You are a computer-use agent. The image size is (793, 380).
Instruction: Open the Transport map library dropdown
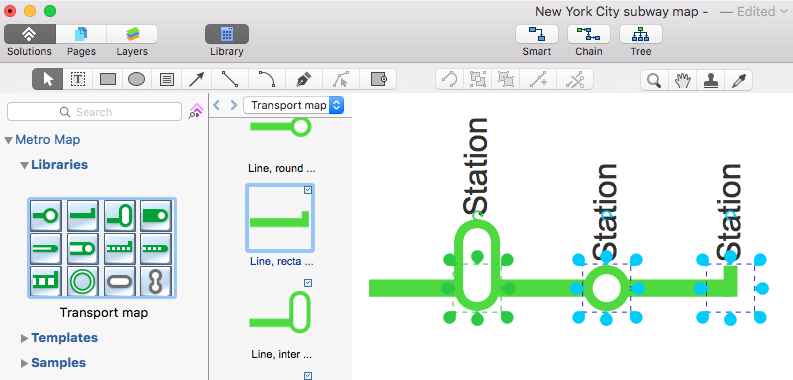294,105
